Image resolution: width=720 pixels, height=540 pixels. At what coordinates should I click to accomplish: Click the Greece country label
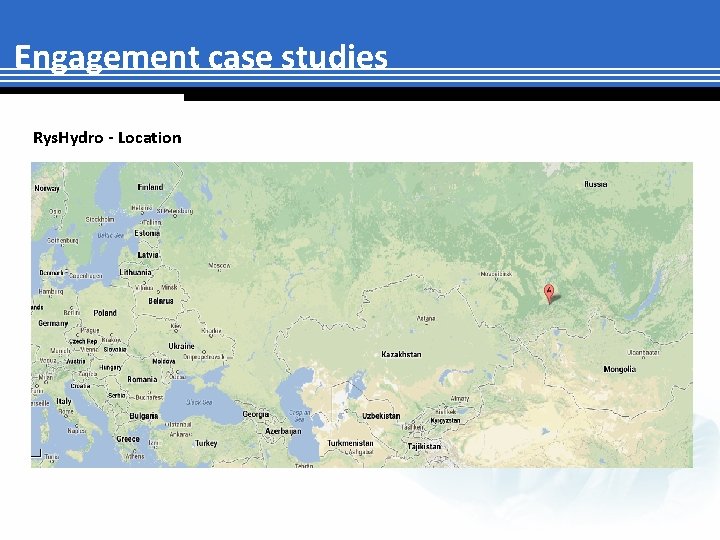pyautogui.click(x=128, y=439)
